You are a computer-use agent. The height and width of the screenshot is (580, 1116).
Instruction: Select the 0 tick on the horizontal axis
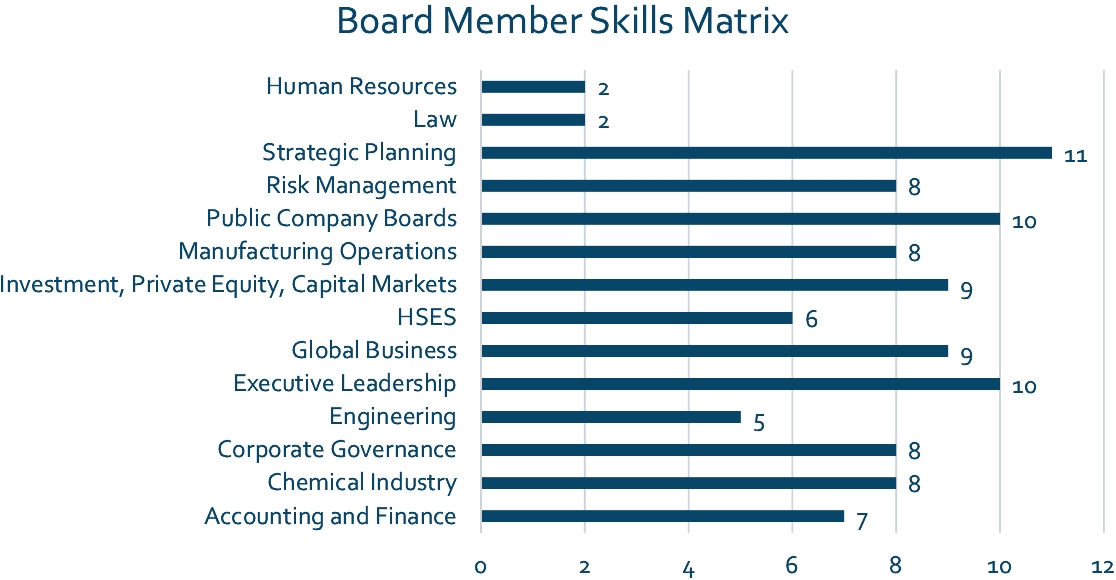point(481,566)
